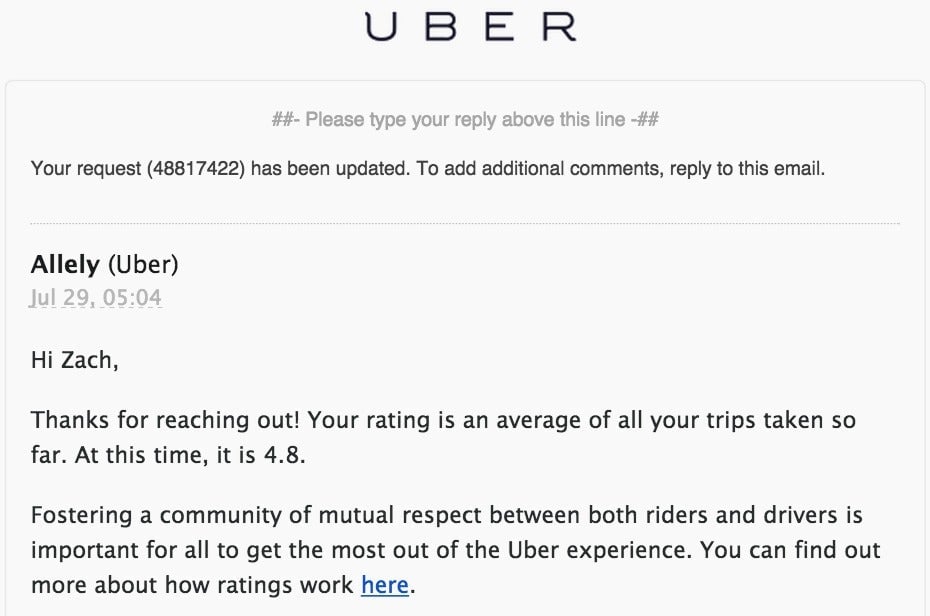
Task: Click the request number 48817422
Action: point(193,169)
